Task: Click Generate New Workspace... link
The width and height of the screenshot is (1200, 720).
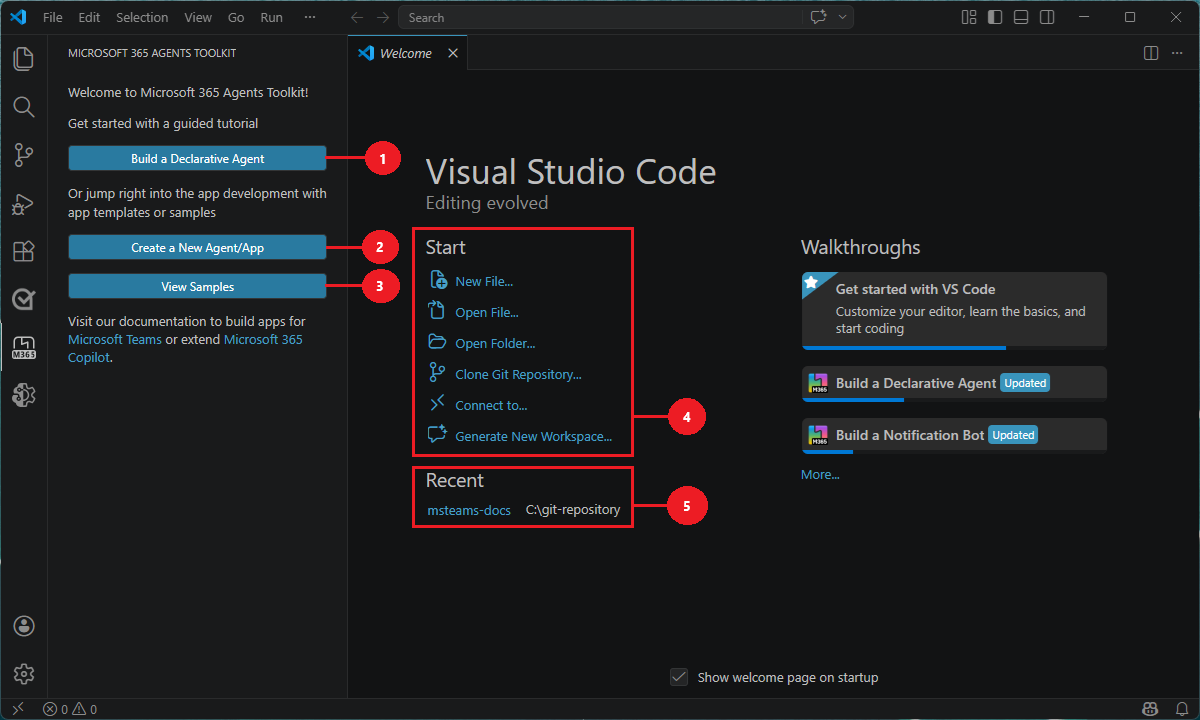Action: 534,436
